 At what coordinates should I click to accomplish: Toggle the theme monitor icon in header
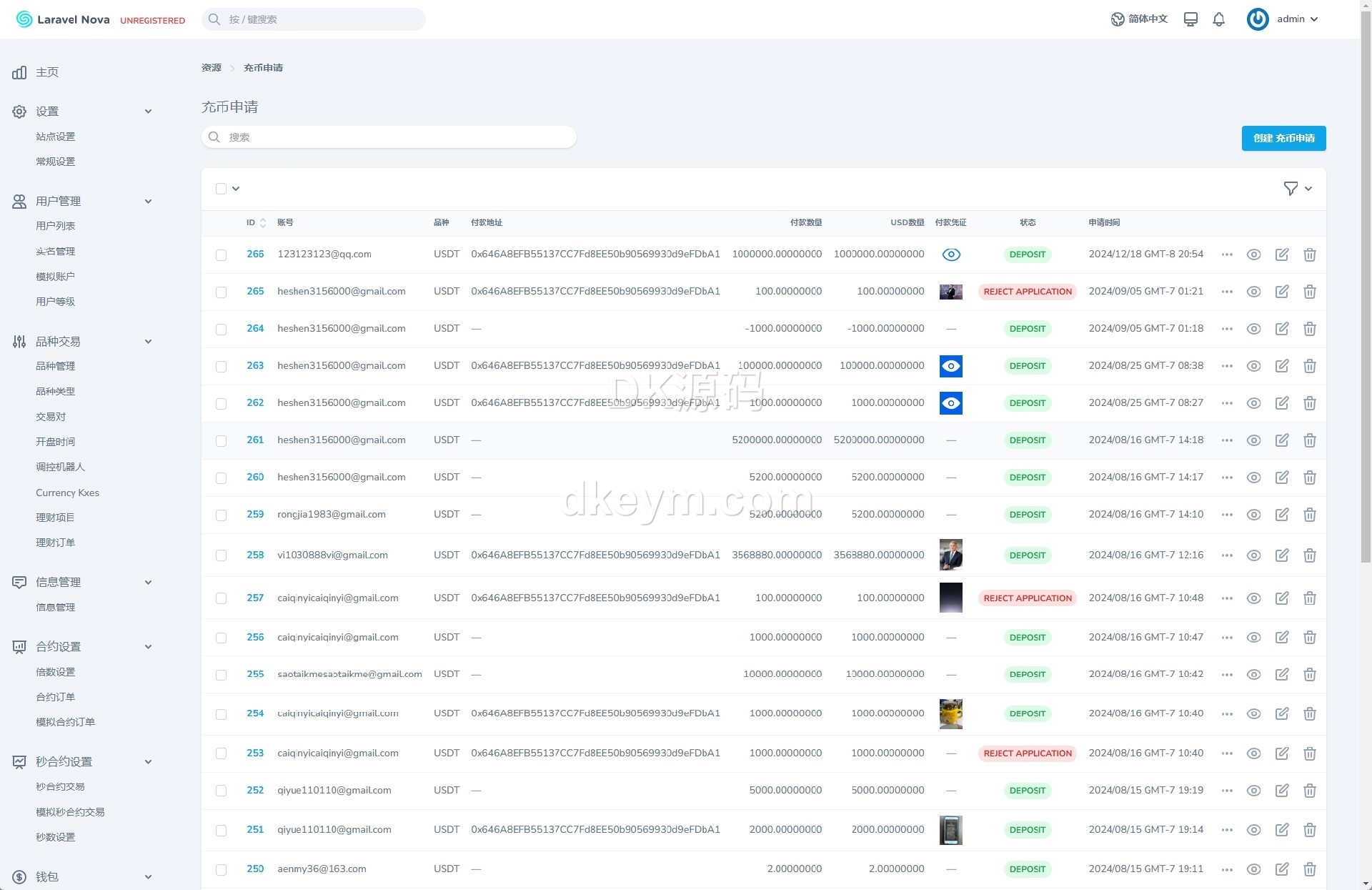point(1190,19)
